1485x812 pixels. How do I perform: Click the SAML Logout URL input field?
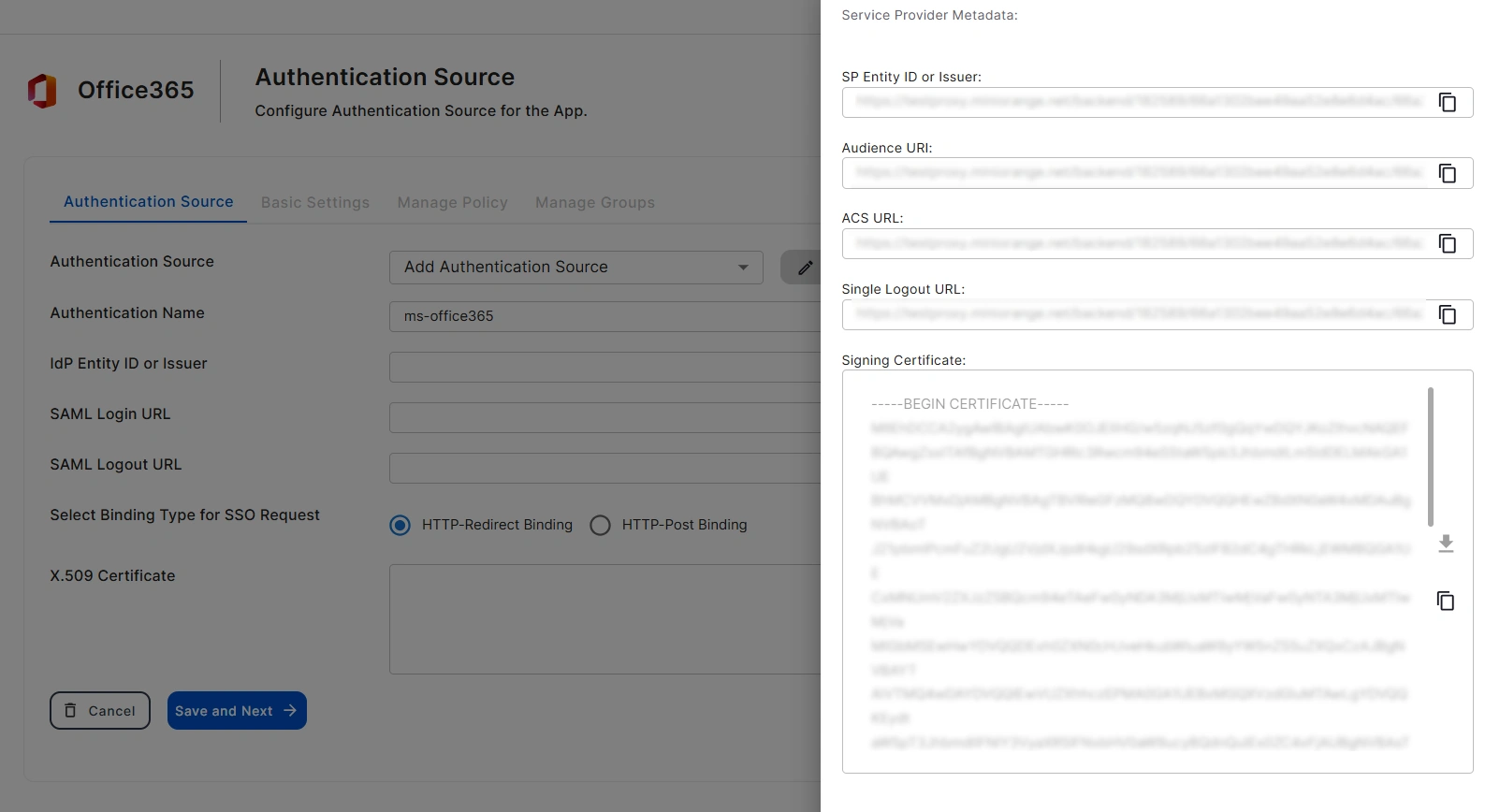604,468
